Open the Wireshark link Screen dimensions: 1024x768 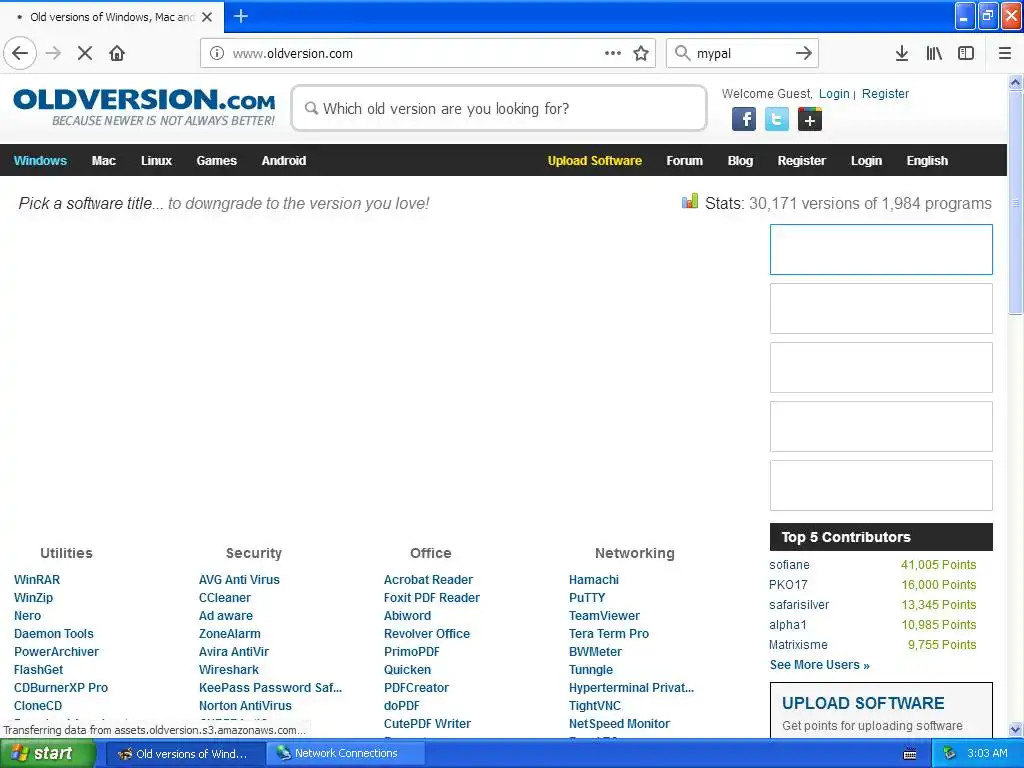coord(229,669)
